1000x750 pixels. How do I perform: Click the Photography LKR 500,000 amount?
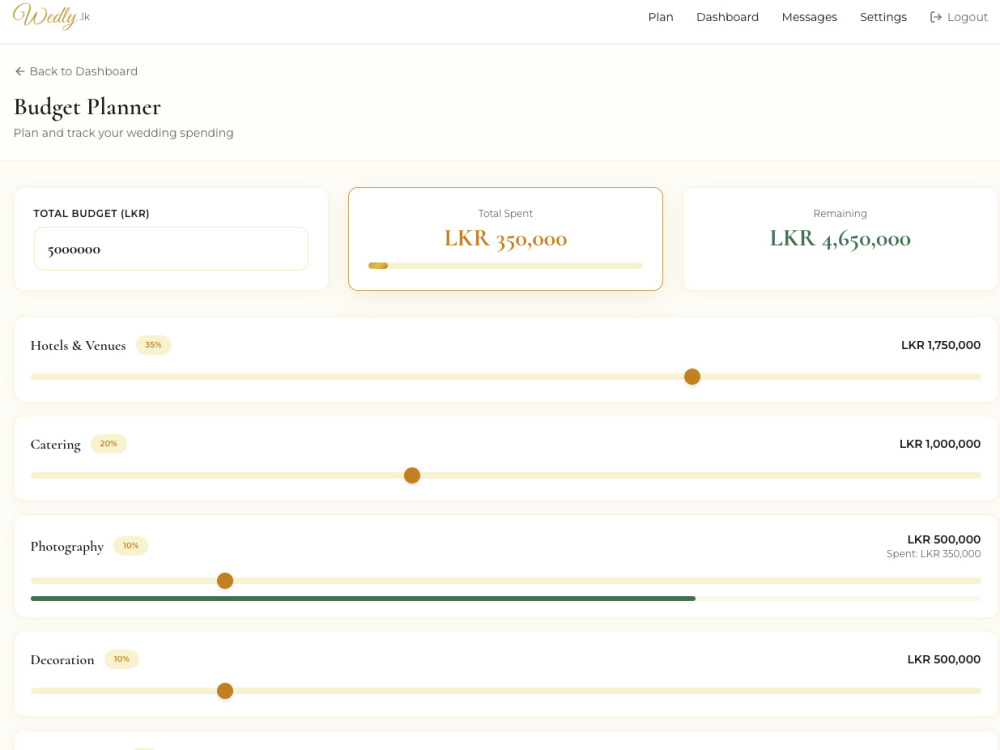click(944, 540)
